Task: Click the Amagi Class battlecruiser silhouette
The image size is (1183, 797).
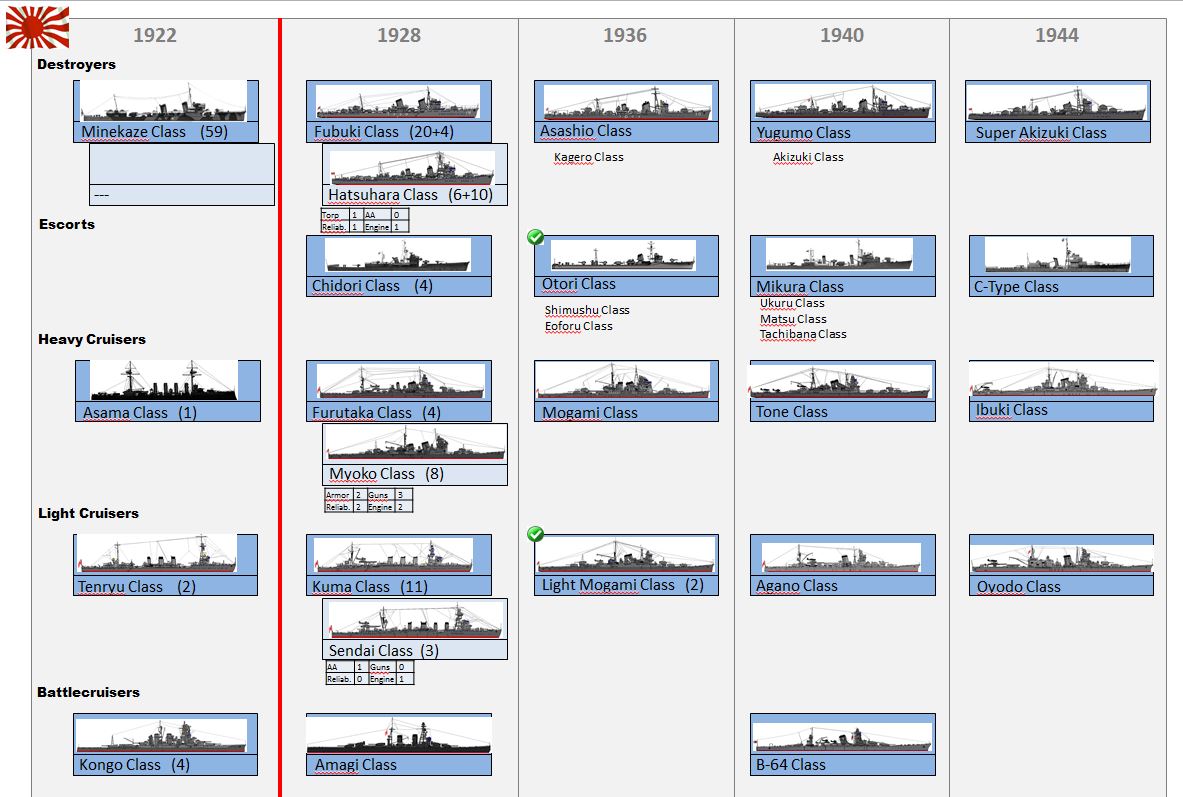Action: point(398,735)
